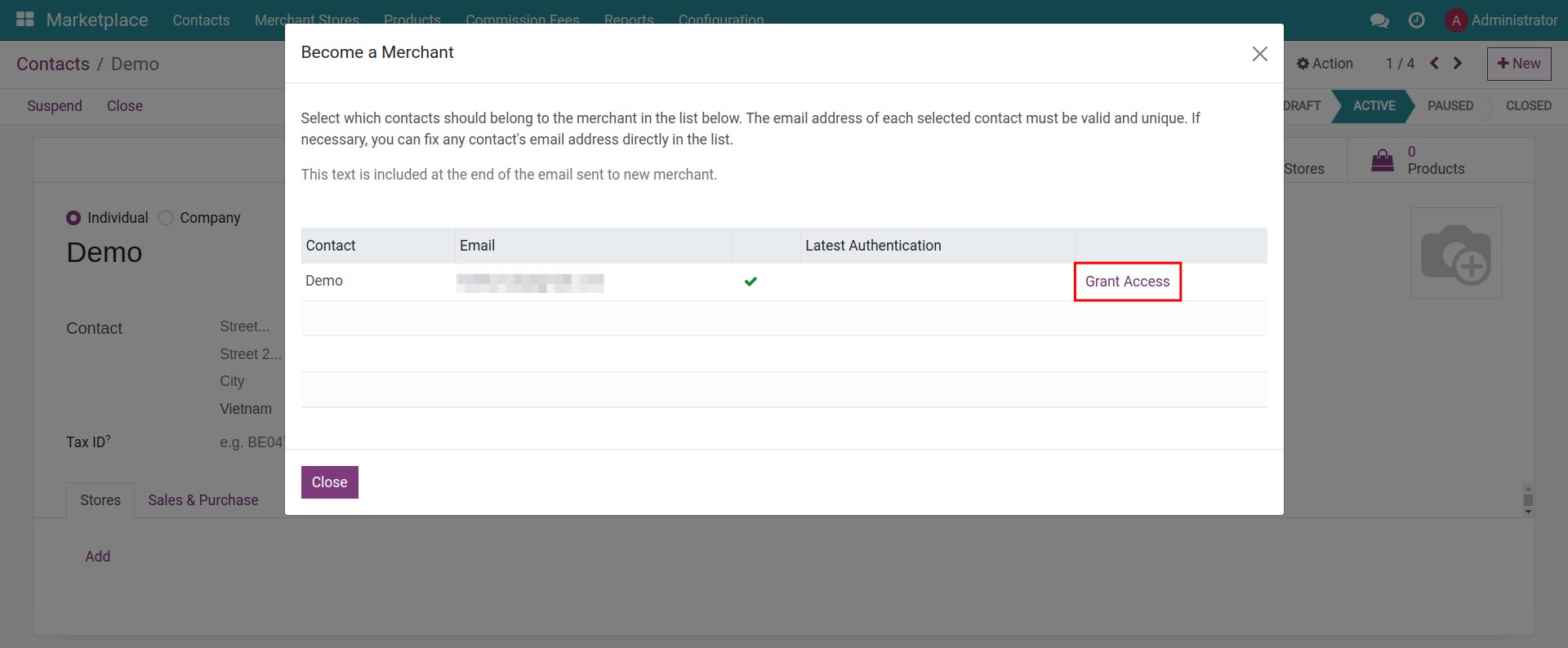Open the activities clock icon
Screen dimensions: 1568x648
coord(1417,20)
